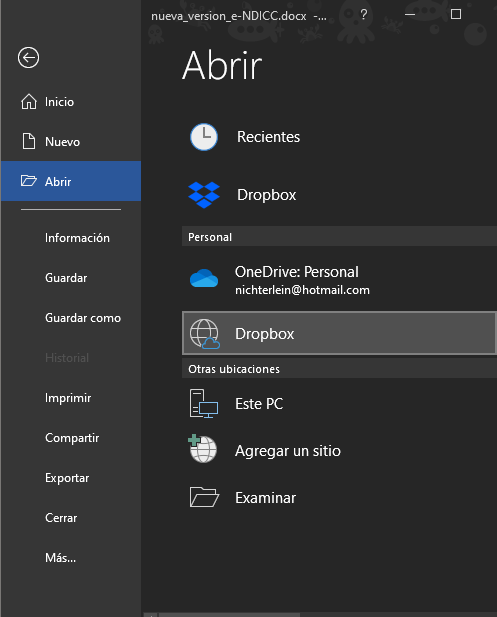Click the back arrow circle icon
The width and height of the screenshot is (497, 617).
(x=28, y=58)
